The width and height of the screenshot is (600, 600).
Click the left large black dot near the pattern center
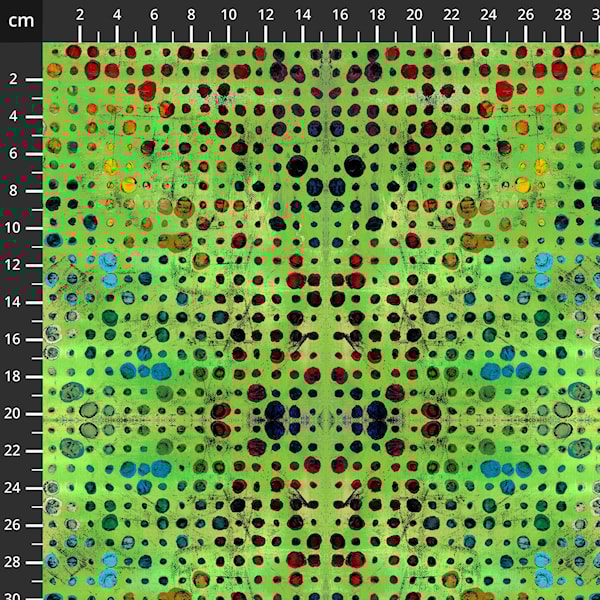297,166
